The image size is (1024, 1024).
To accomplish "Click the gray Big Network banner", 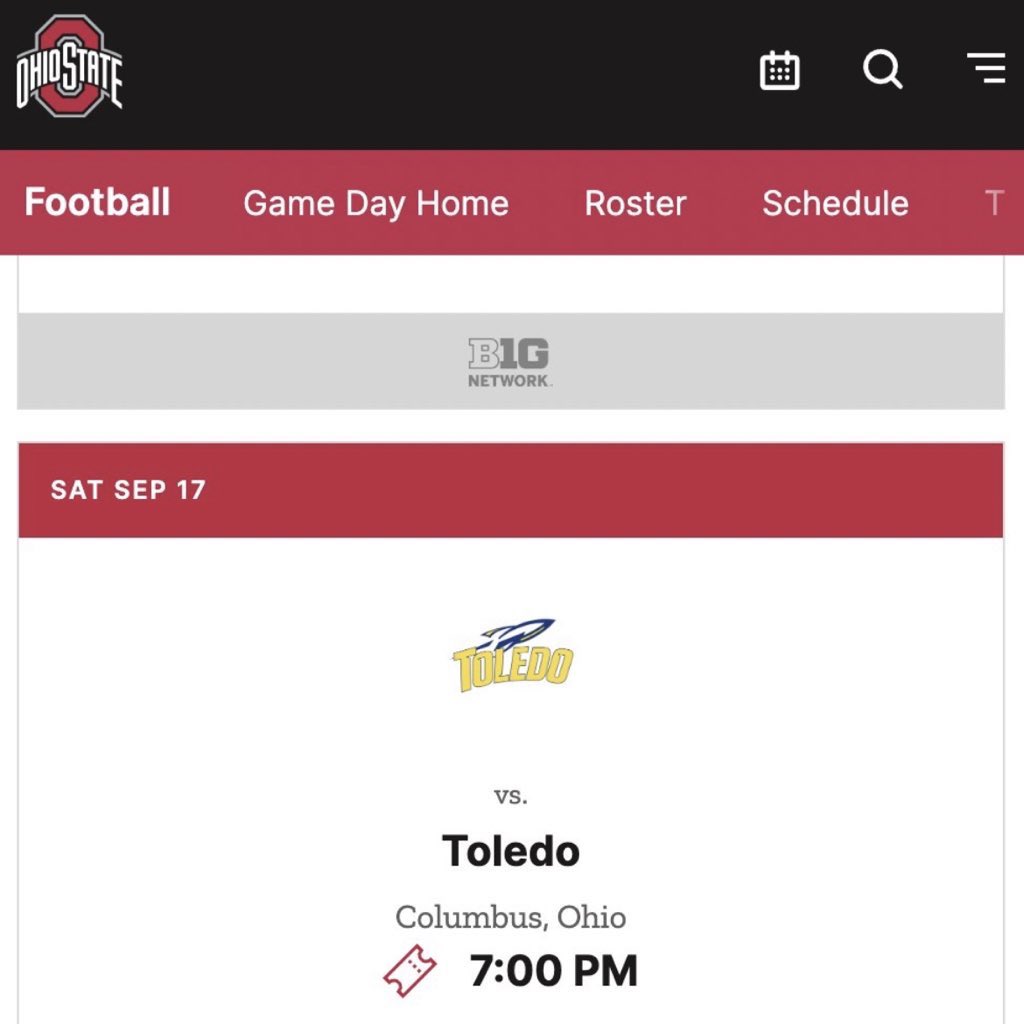I will [511, 361].
